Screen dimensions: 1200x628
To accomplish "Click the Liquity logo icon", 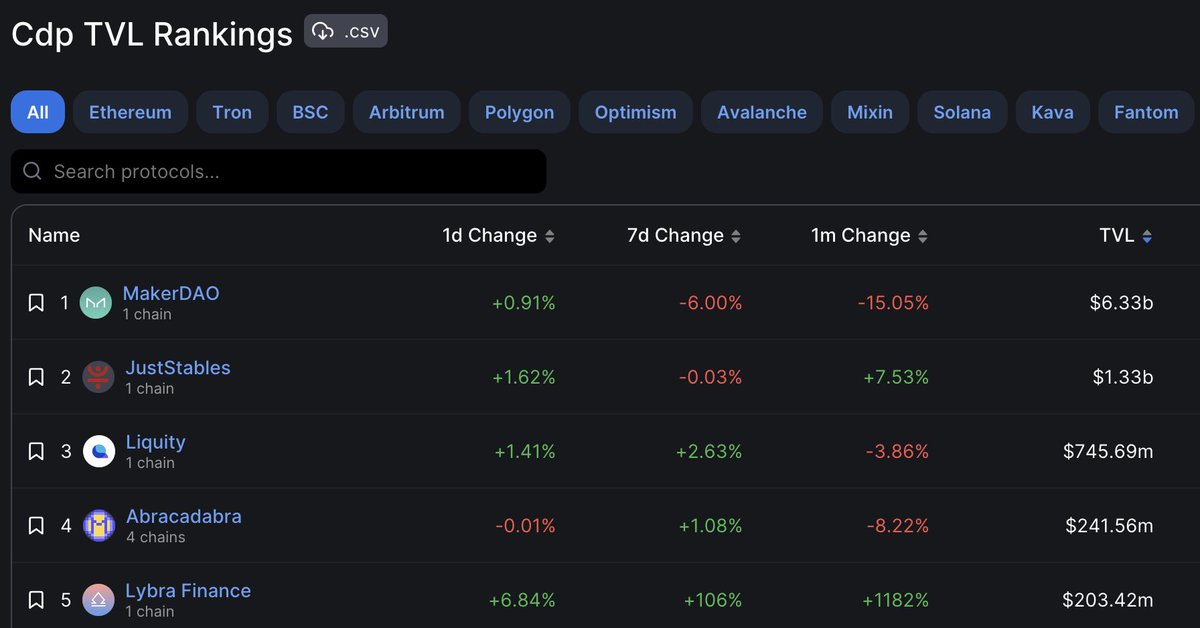I will point(98,451).
